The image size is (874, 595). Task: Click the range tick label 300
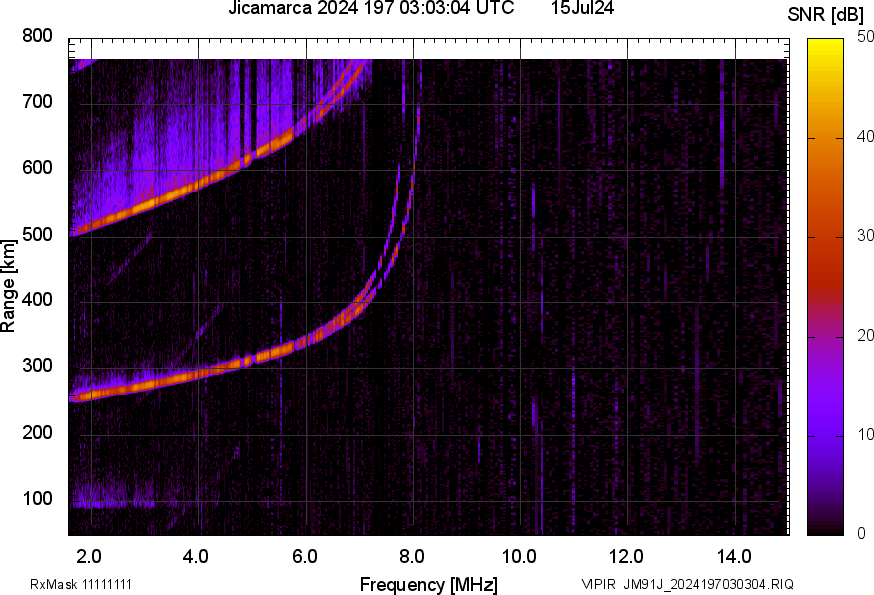[37, 366]
